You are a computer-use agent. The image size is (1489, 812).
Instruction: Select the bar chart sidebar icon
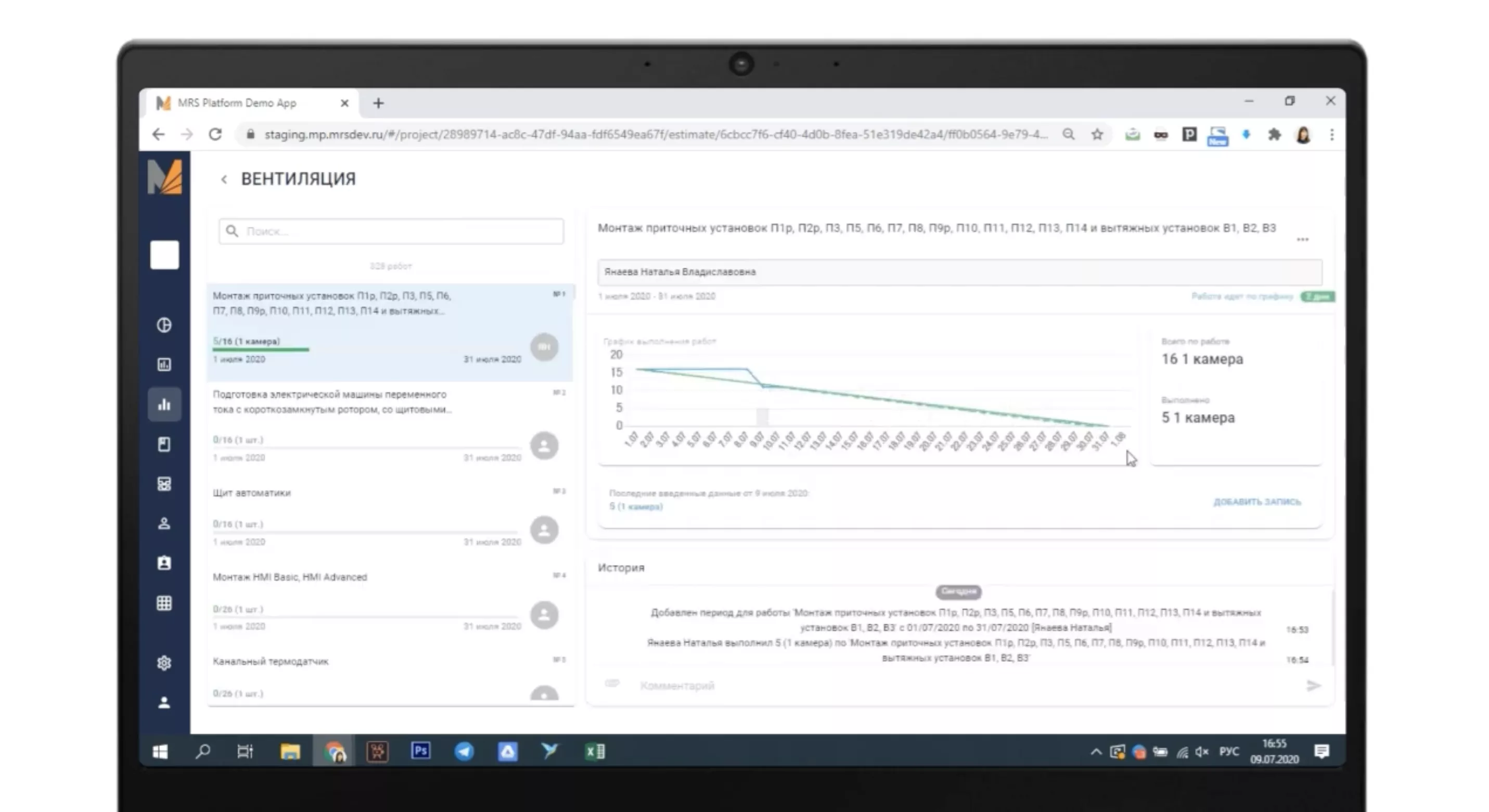click(164, 404)
